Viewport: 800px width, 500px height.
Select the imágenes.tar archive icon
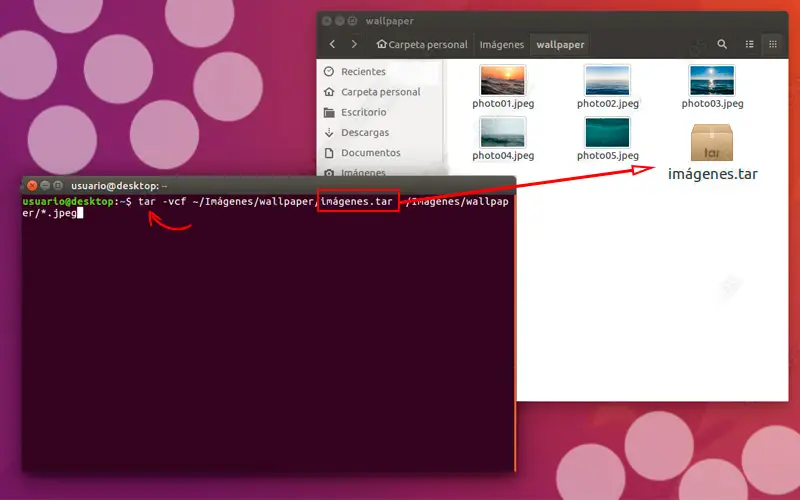point(712,142)
